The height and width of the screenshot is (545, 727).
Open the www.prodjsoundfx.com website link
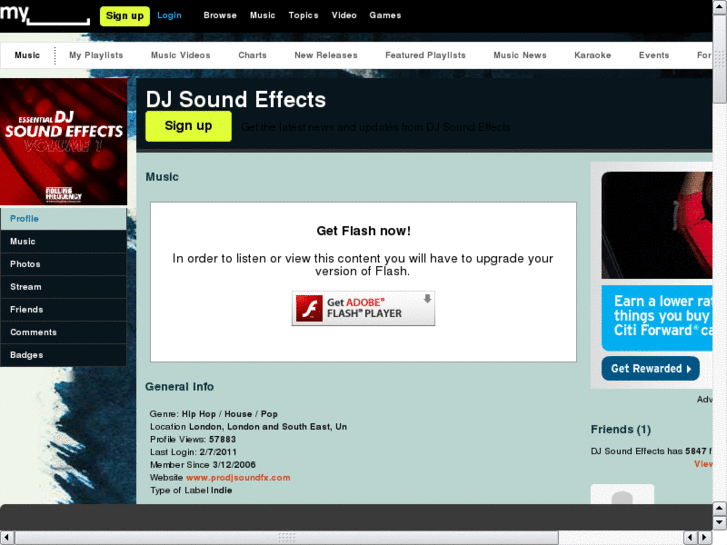click(238, 478)
